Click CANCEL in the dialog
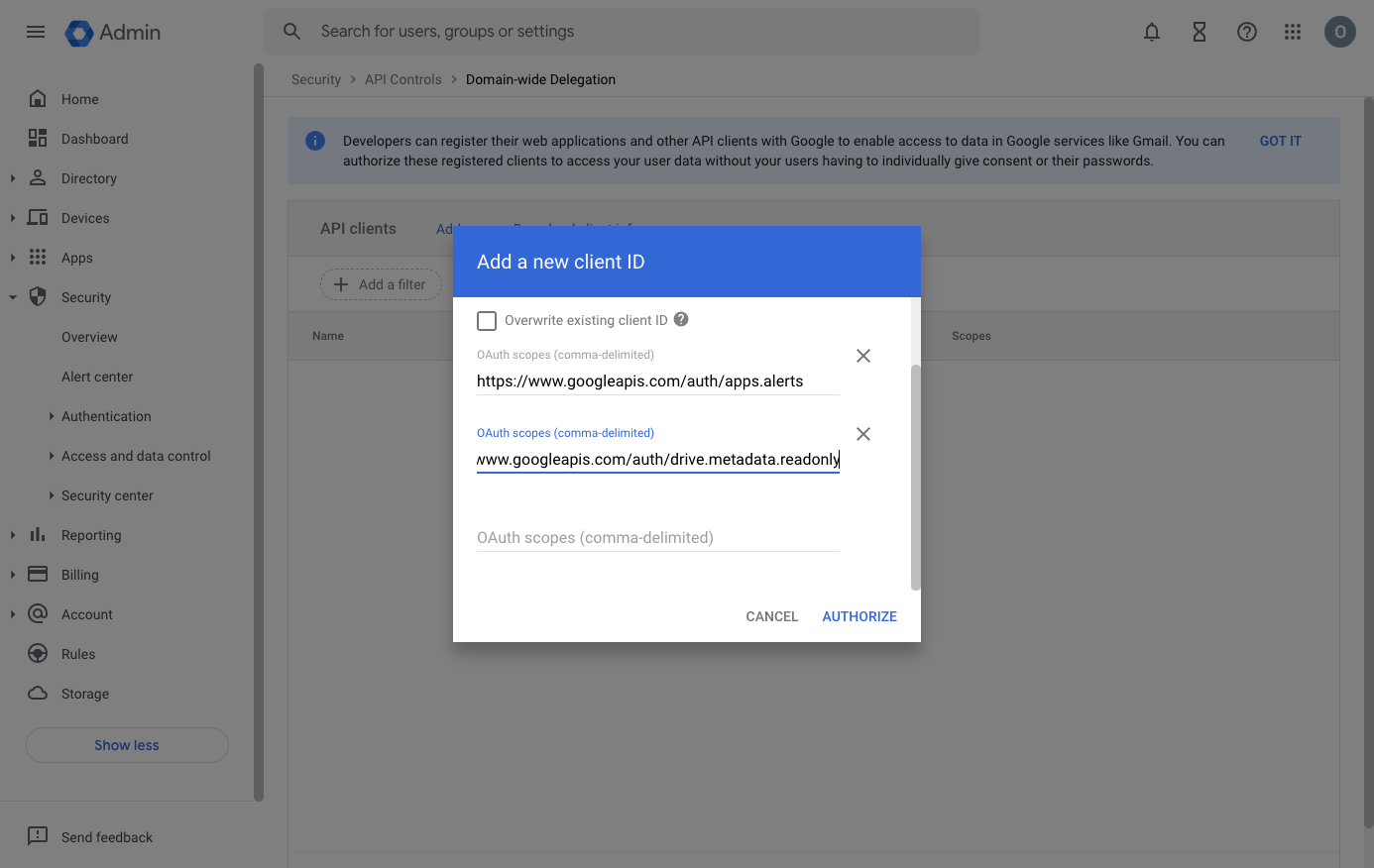This screenshot has width=1374, height=868. tap(771, 616)
